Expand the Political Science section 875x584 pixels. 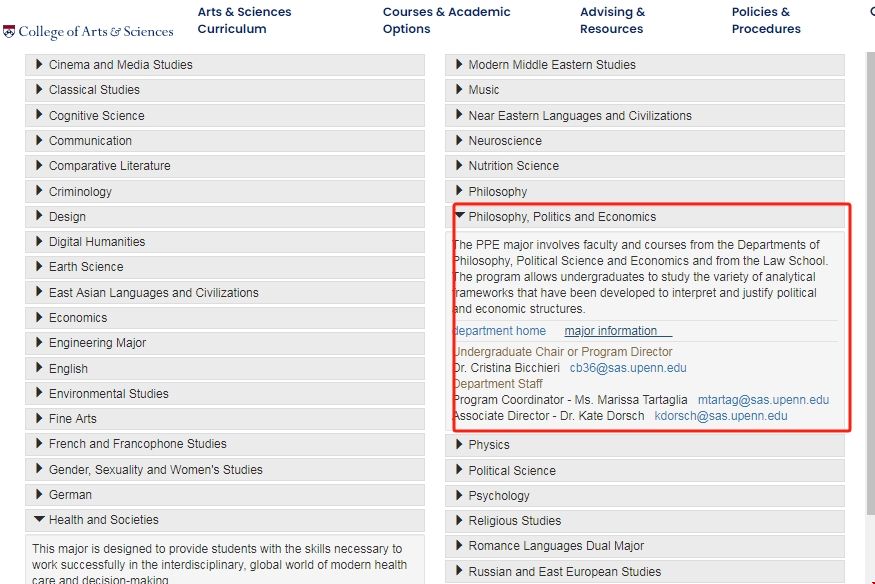point(512,471)
